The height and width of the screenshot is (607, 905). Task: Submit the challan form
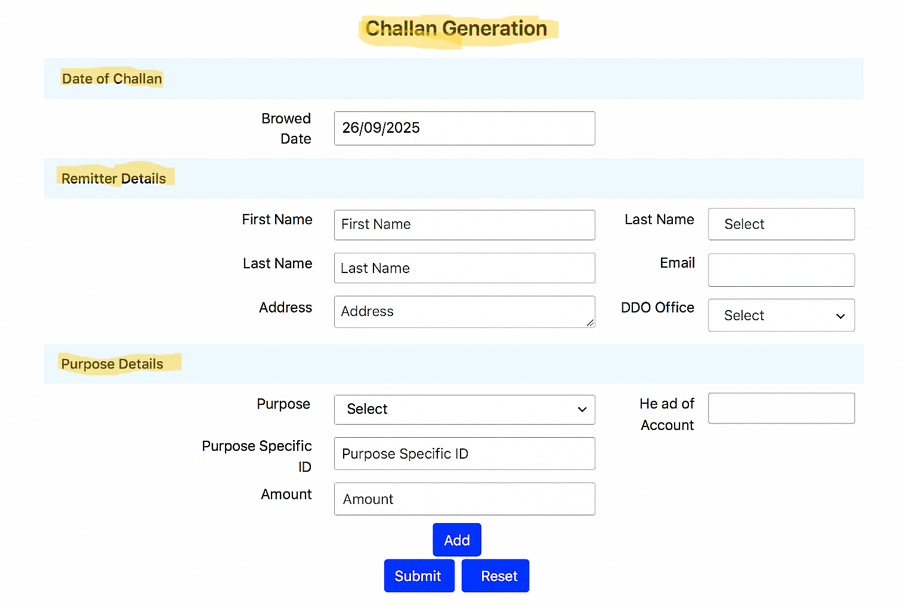[418, 576]
